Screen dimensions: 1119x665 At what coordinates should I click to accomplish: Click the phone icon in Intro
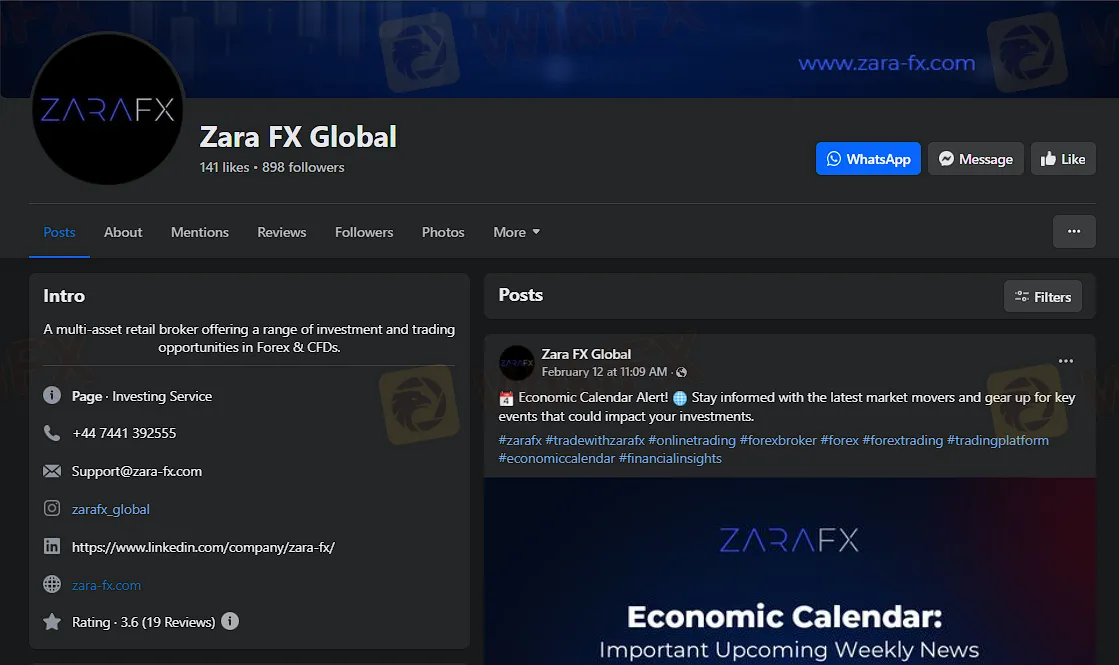[x=52, y=433]
